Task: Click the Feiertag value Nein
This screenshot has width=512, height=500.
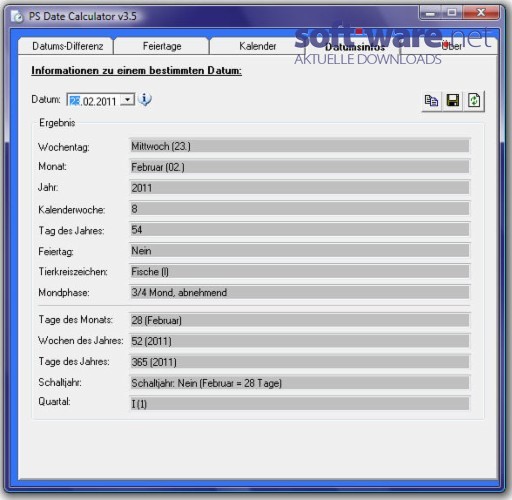Action: point(299,251)
